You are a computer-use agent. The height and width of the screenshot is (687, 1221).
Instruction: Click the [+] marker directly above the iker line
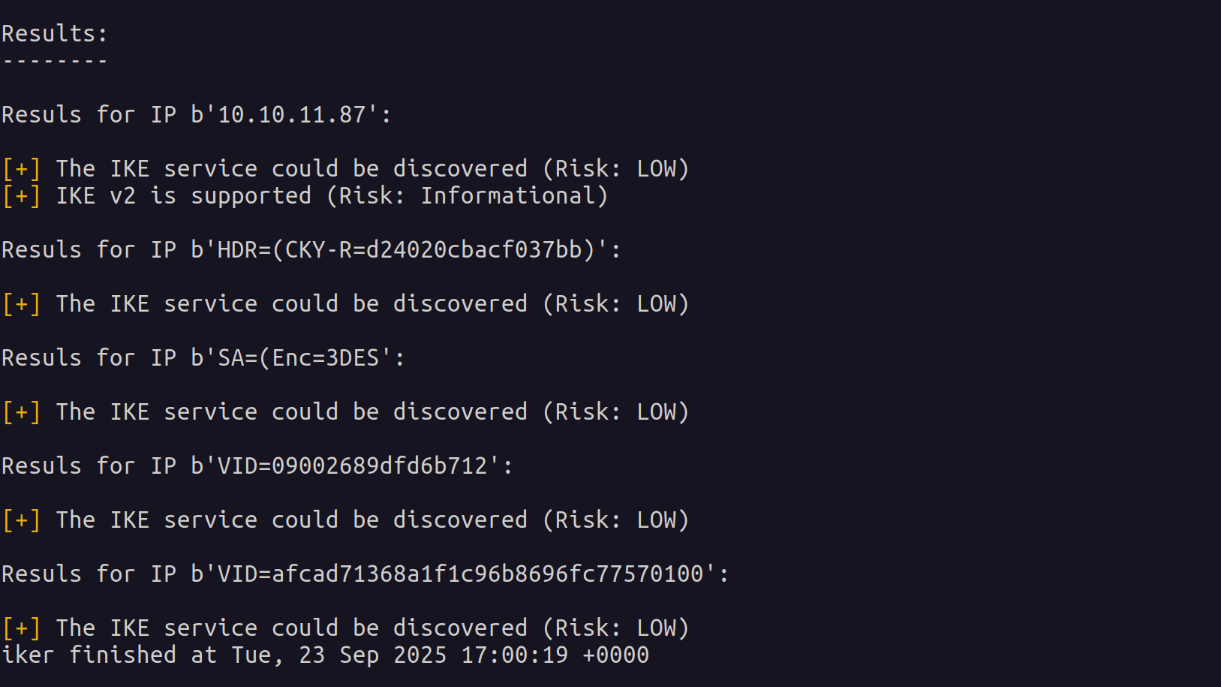21,628
